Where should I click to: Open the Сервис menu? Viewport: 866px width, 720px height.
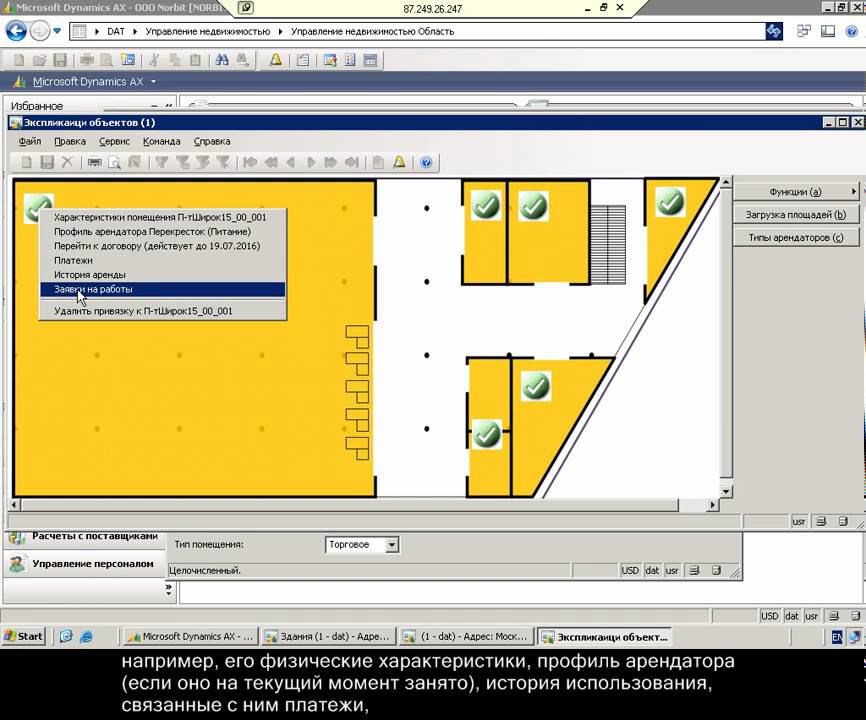[x=114, y=141]
